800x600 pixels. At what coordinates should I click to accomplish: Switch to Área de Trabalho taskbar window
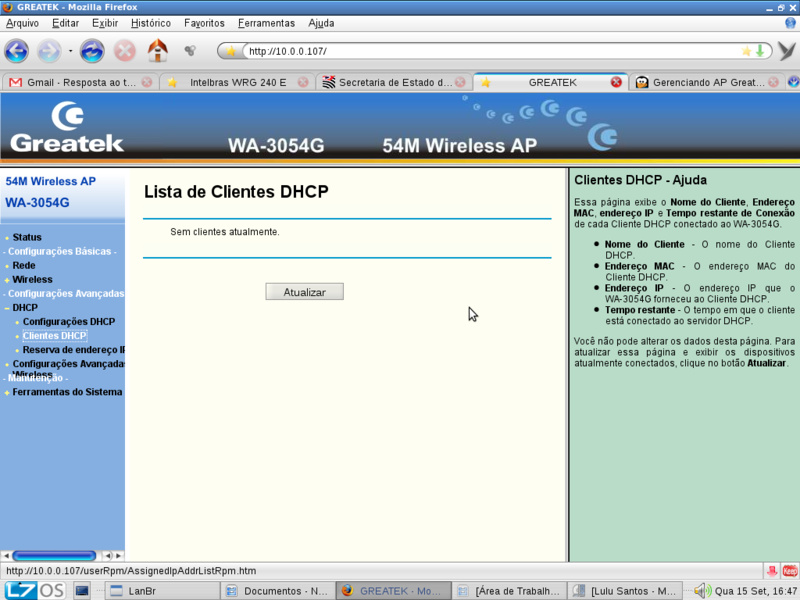pyautogui.click(x=509, y=591)
